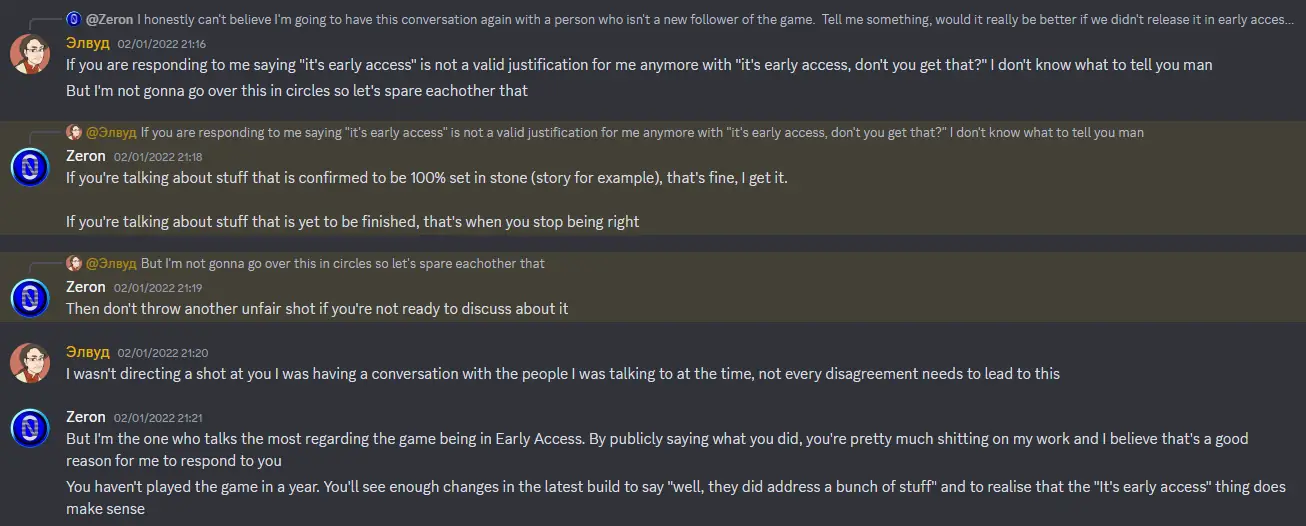Screen dimensions: 1306x526
Task: Click the 02/01/2022 21:21 timestamp
Action: (158, 418)
